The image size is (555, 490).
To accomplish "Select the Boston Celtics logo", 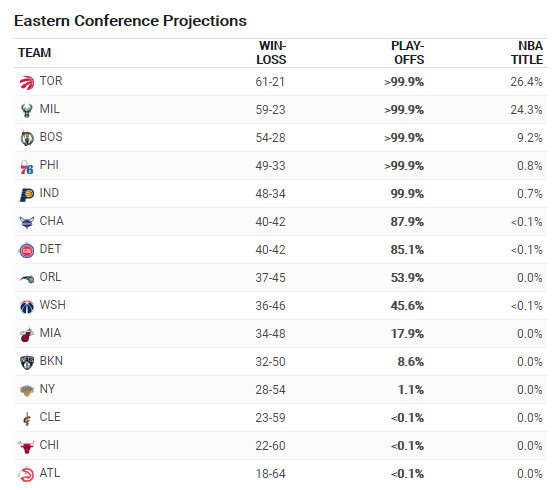I will (27, 138).
